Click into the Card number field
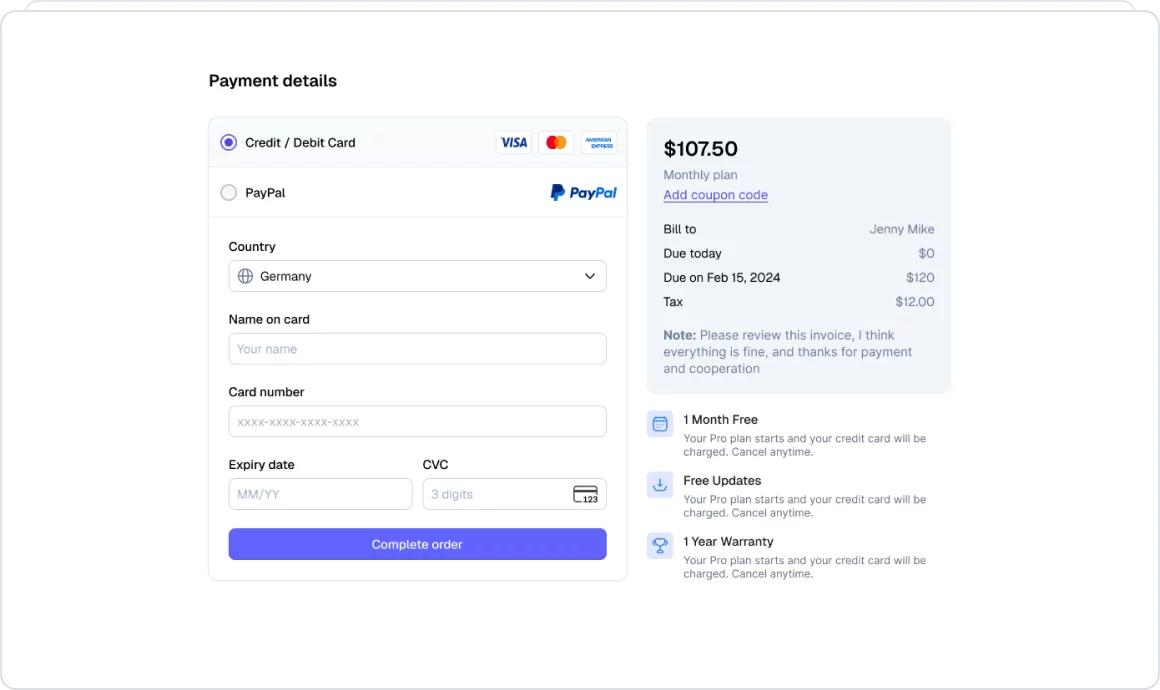Screen dimensions: 1160x690 [x=417, y=422]
